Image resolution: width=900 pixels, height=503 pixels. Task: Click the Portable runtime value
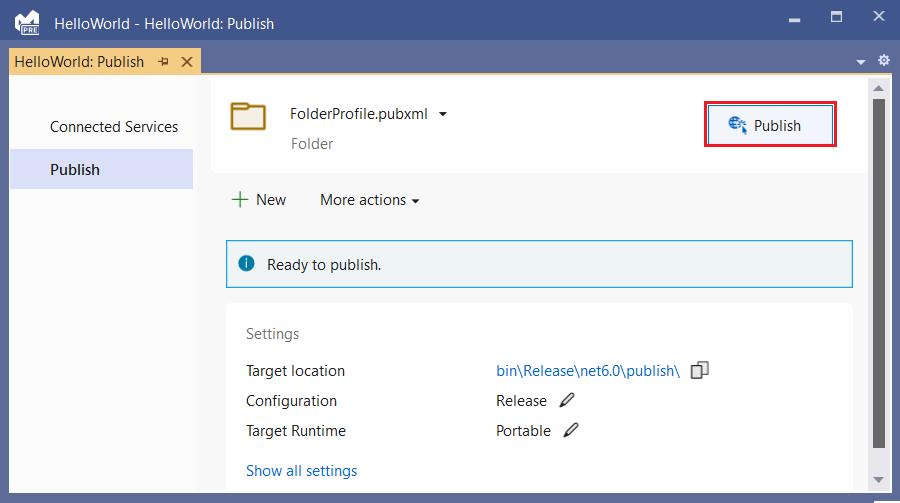point(523,431)
